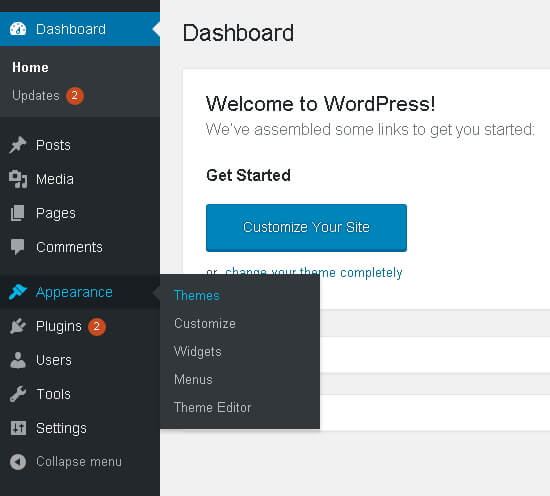The width and height of the screenshot is (550, 496).
Task: Click the Posts pushpin icon
Action: pos(18,145)
